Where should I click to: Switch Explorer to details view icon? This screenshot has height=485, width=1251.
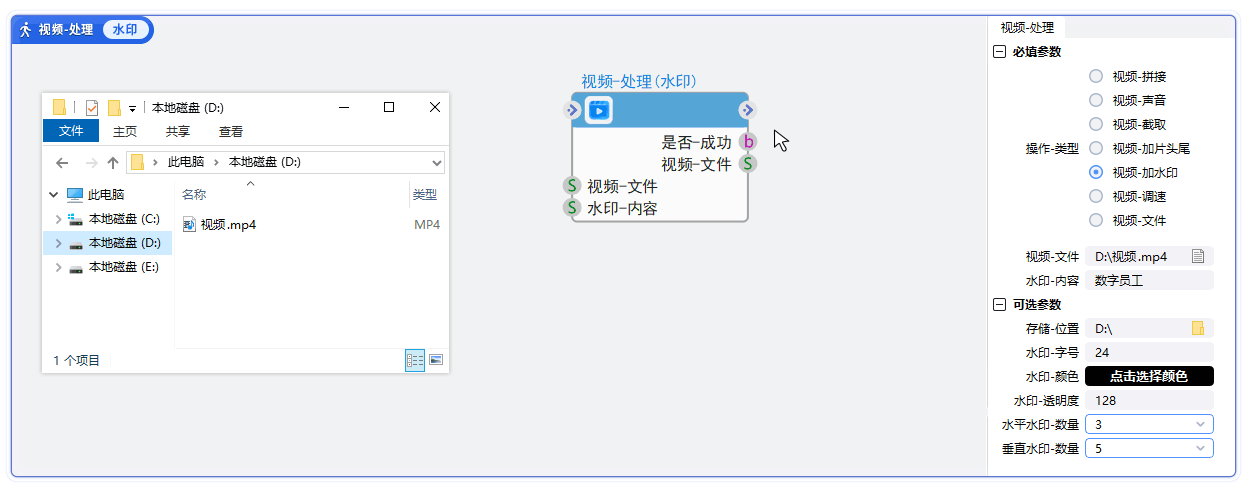(x=415, y=360)
